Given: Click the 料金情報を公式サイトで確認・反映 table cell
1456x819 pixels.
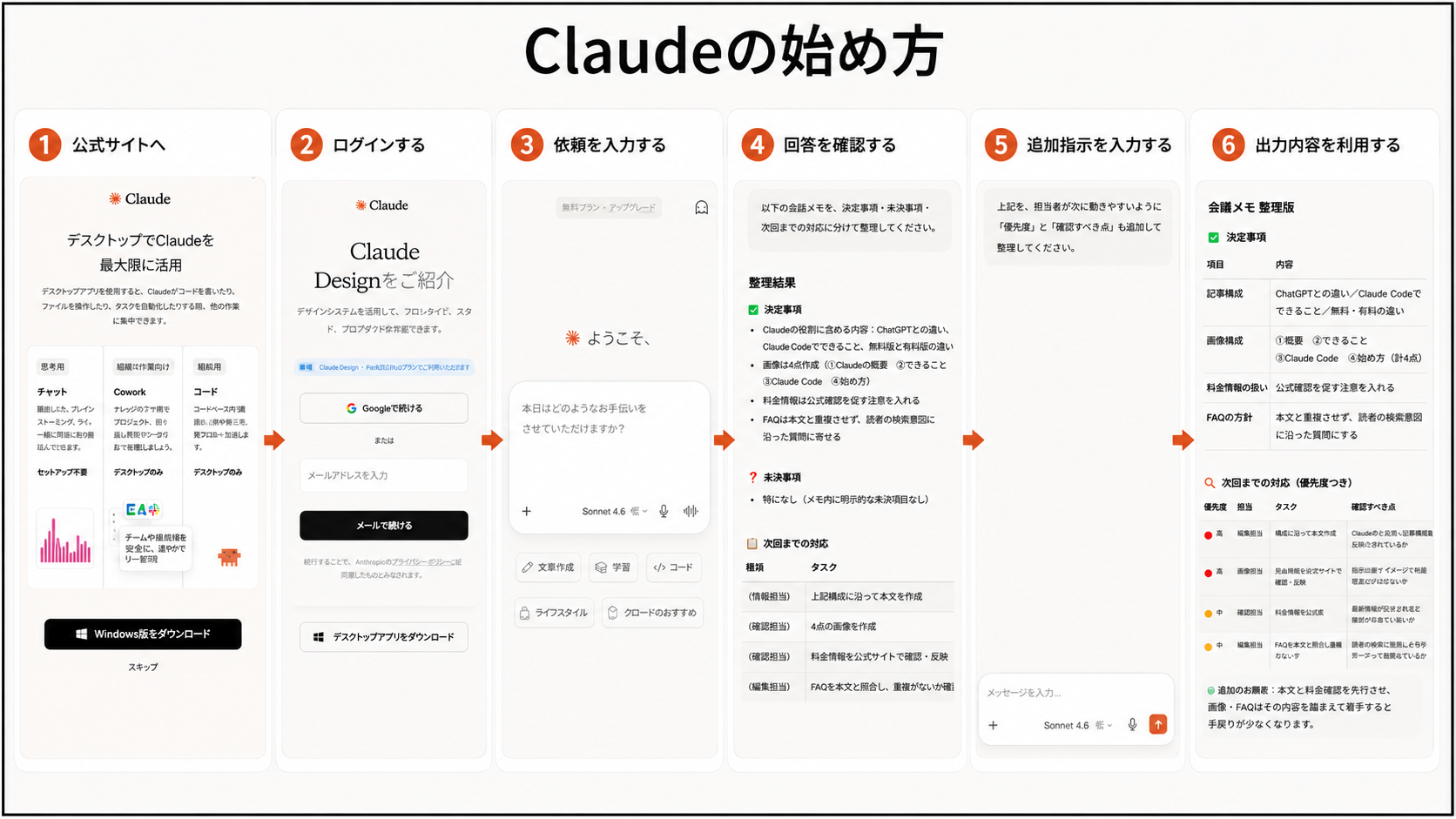Looking at the screenshot, I should [880, 656].
